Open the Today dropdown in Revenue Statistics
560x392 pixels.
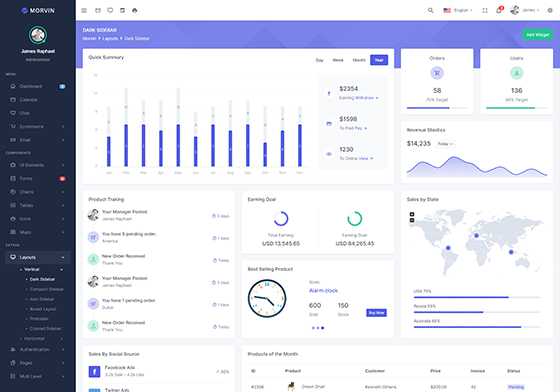click(445, 144)
